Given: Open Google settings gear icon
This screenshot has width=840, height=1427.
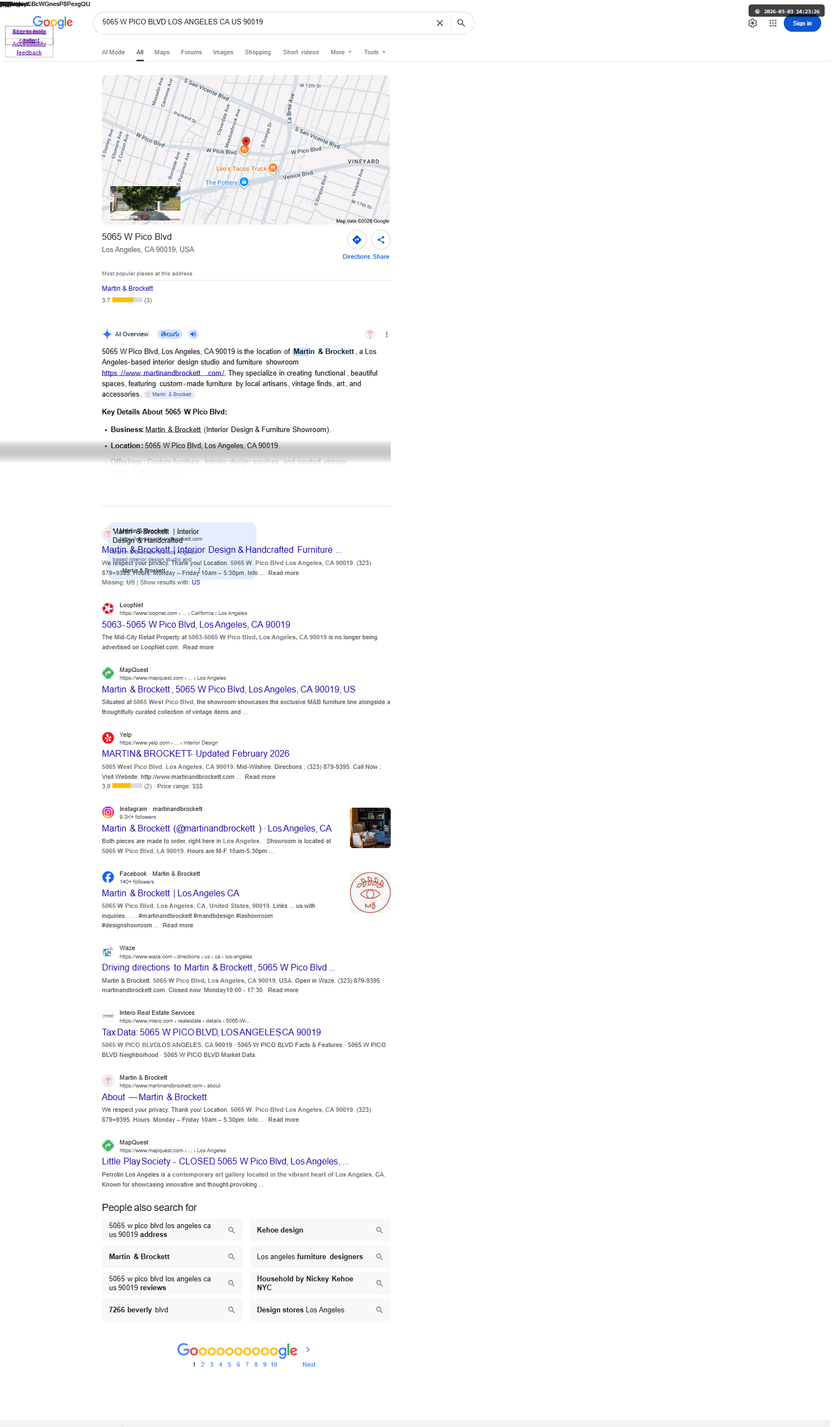Looking at the screenshot, I should click(761, 23).
